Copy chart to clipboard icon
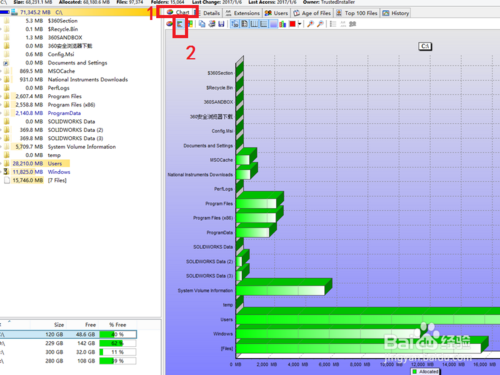This screenshot has height=375, width=500. tap(202, 24)
